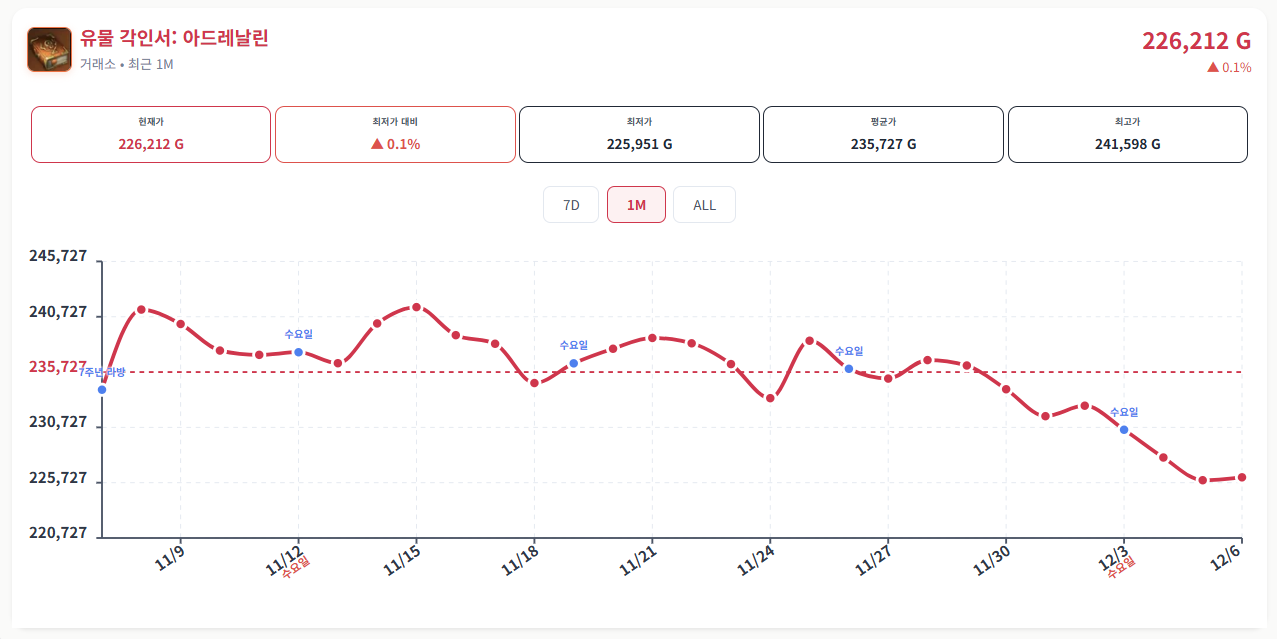Screen dimensions: 1277x639
Task: Select the 평균가 235,727 G card
Action: click(883, 134)
